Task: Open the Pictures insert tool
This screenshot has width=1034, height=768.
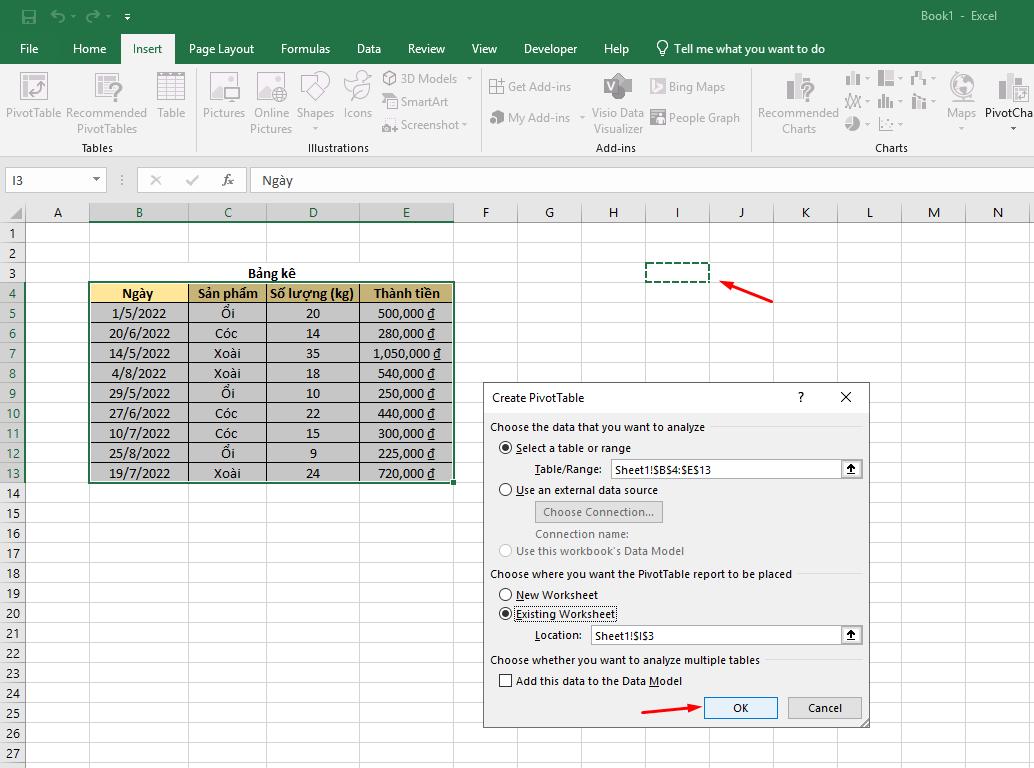Action: (x=223, y=100)
